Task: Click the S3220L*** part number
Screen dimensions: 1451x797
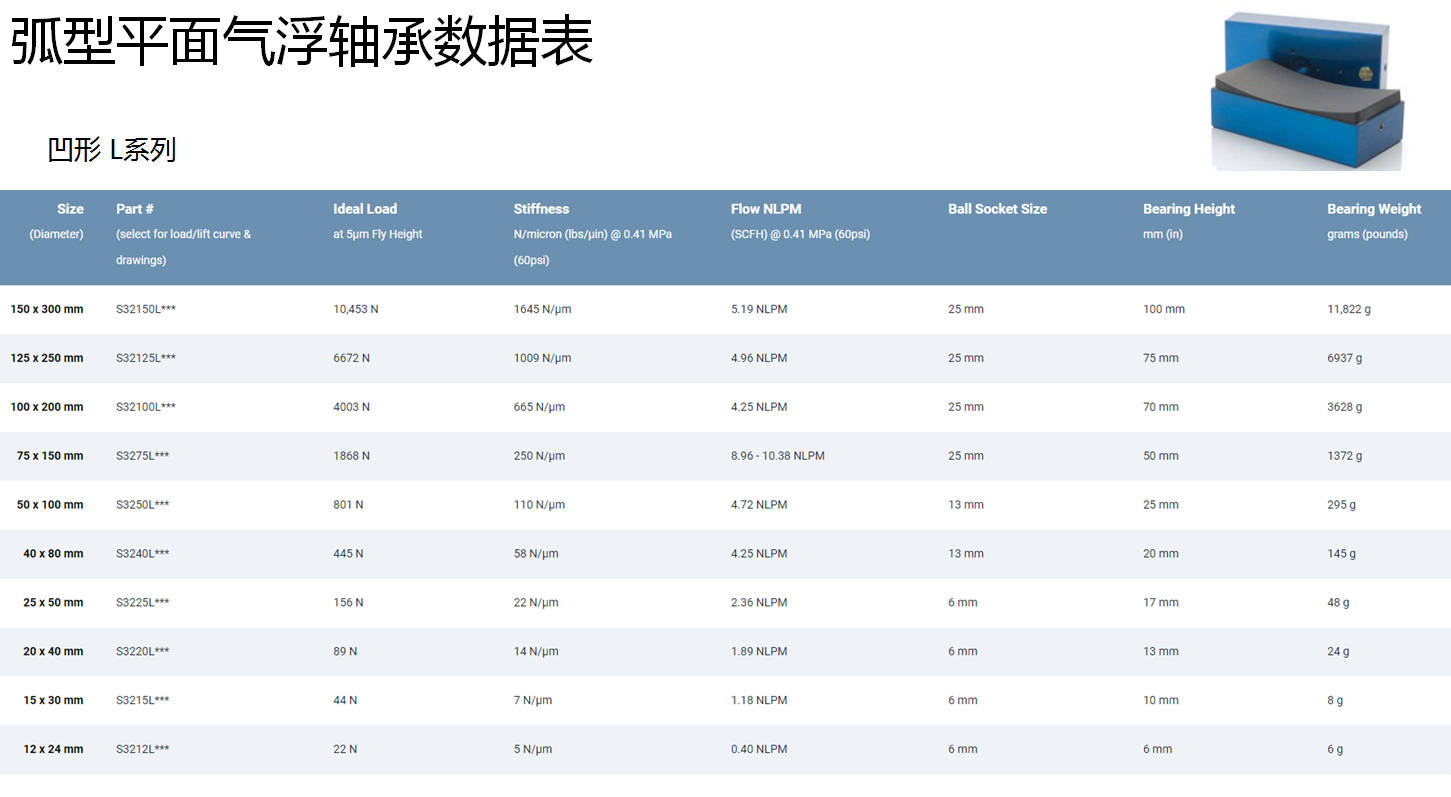Action: [x=142, y=652]
